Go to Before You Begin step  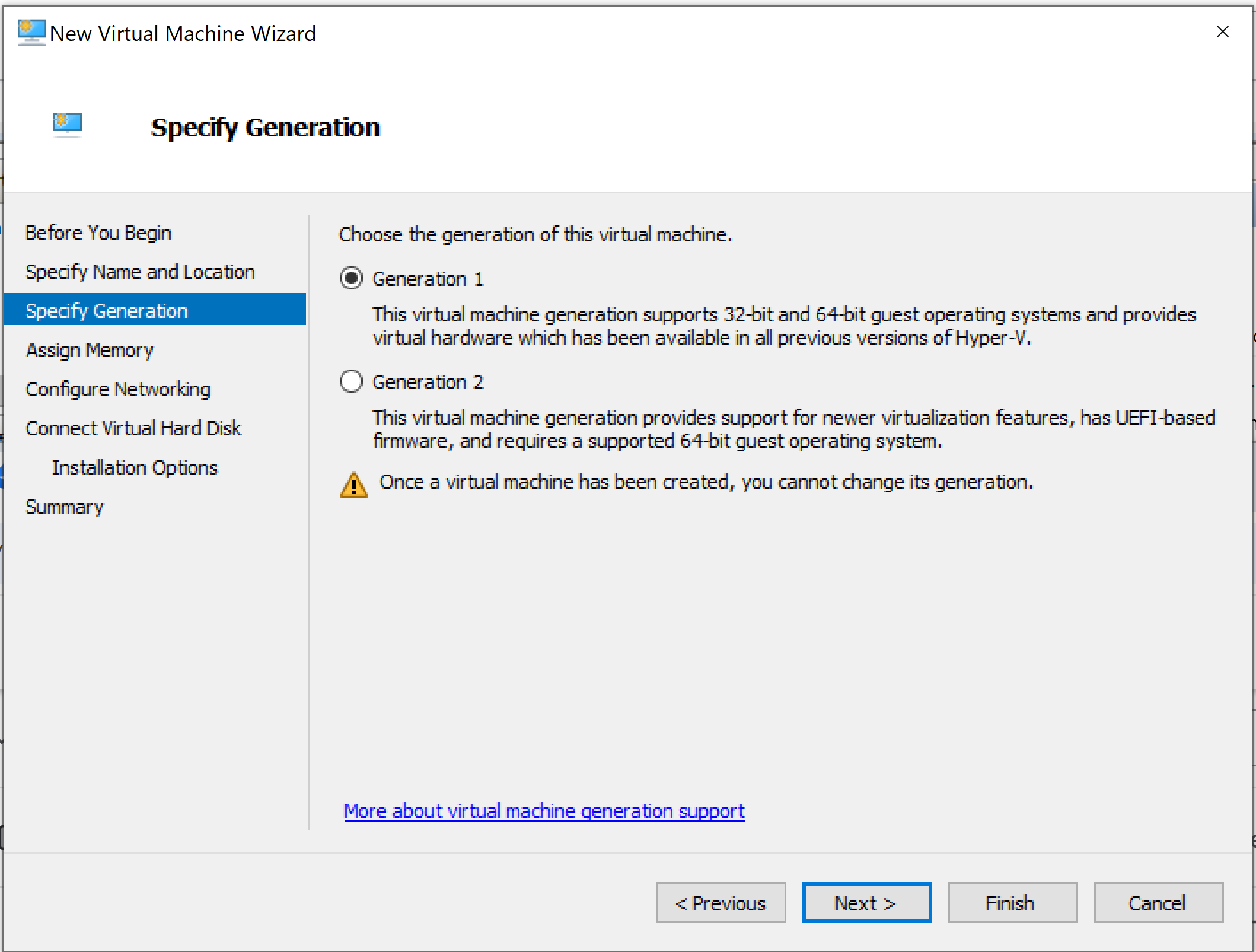[x=98, y=233]
